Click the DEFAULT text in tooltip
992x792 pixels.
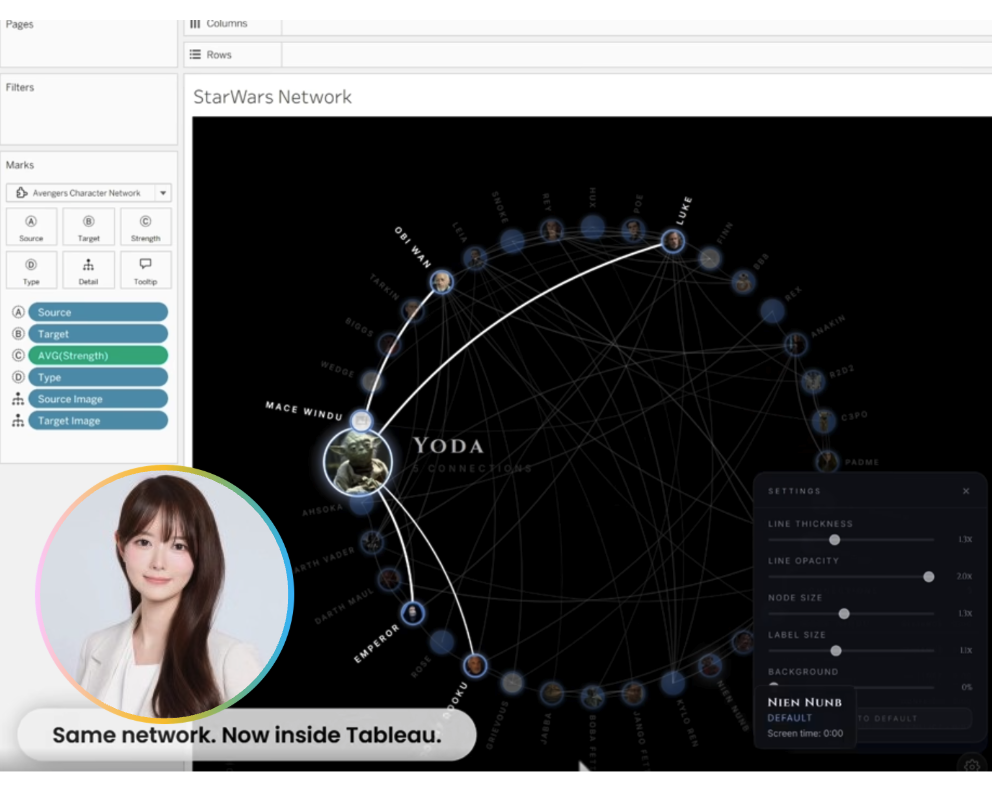point(790,718)
